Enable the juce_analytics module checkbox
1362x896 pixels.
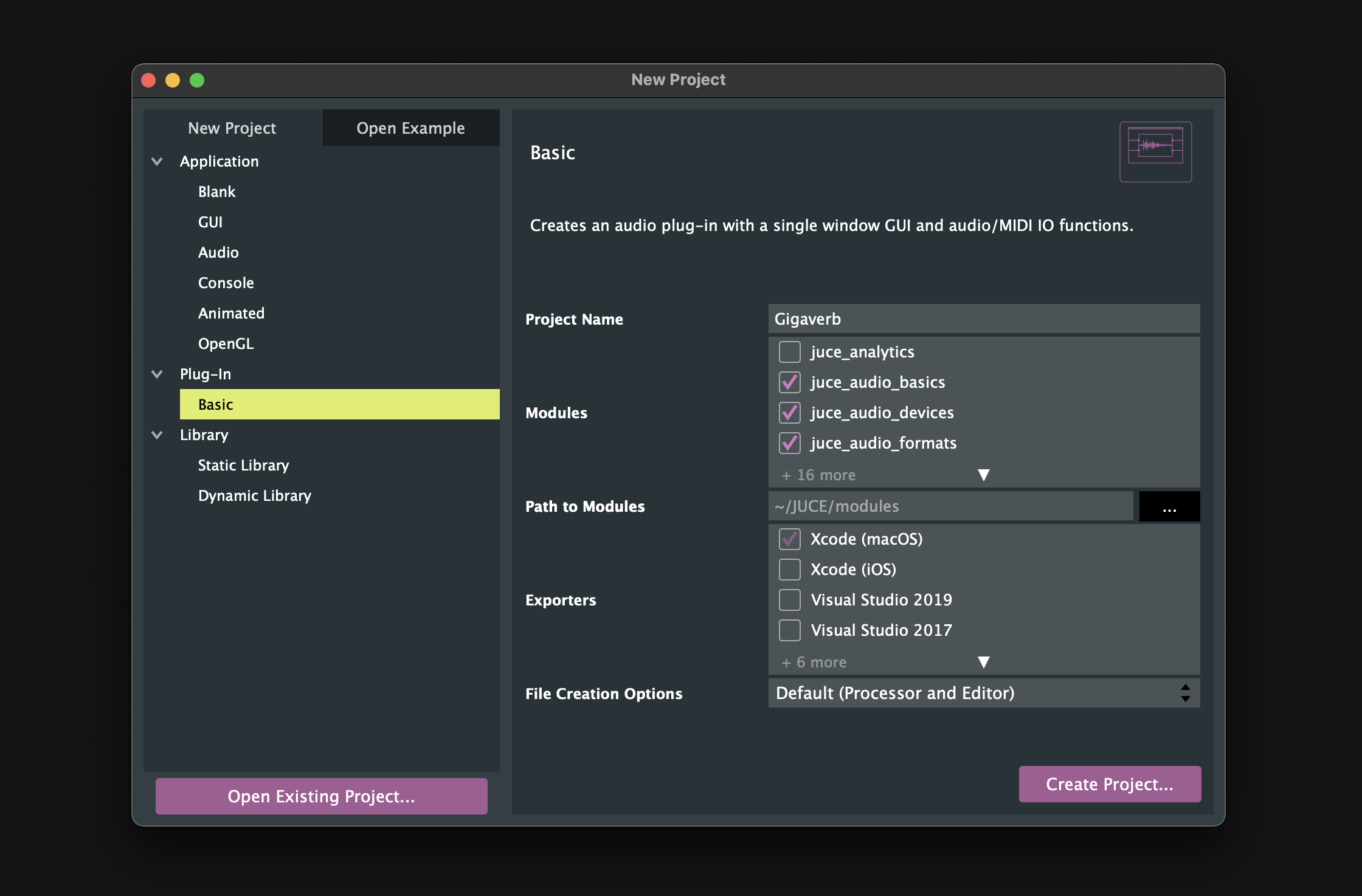[x=789, y=352]
